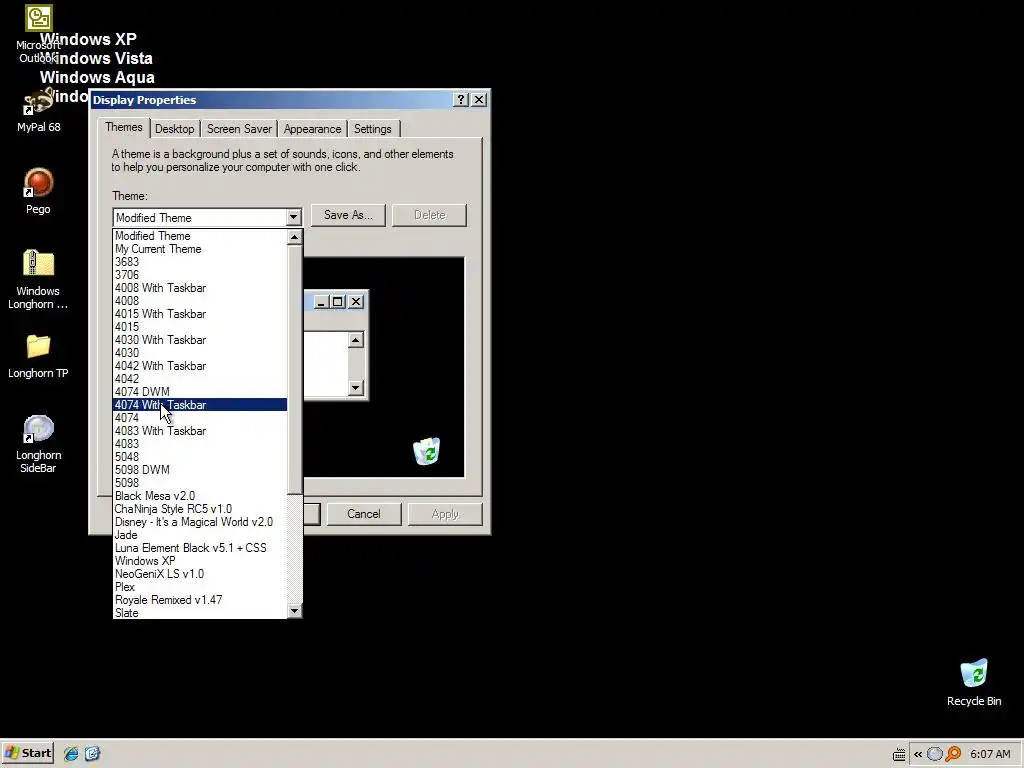The height and width of the screenshot is (768, 1024).
Task: Click the orange magnifier tray icon
Action: pyautogui.click(x=953, y=754)
